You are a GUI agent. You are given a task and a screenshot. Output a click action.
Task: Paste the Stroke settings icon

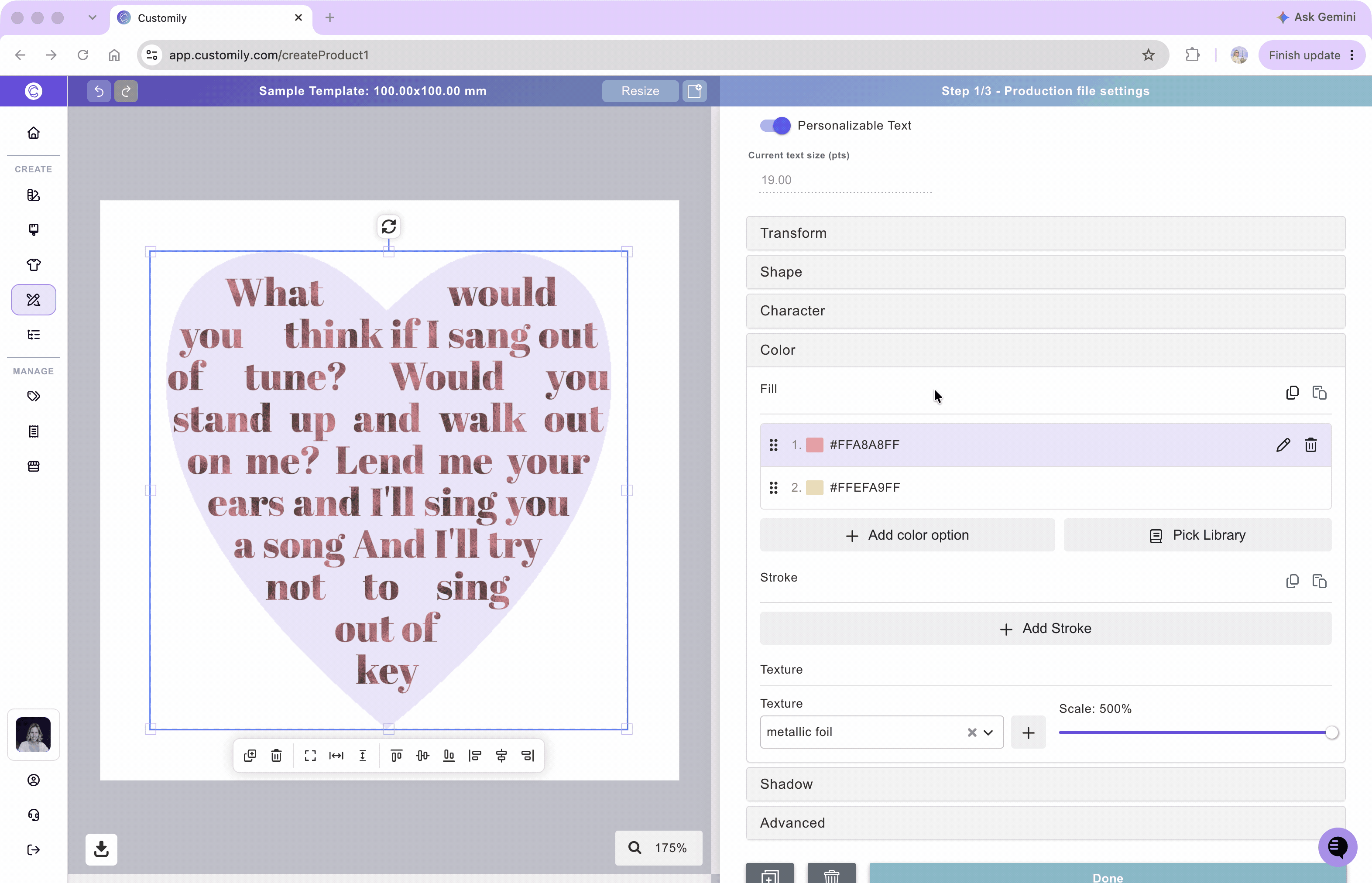(x=1320, y=582)
